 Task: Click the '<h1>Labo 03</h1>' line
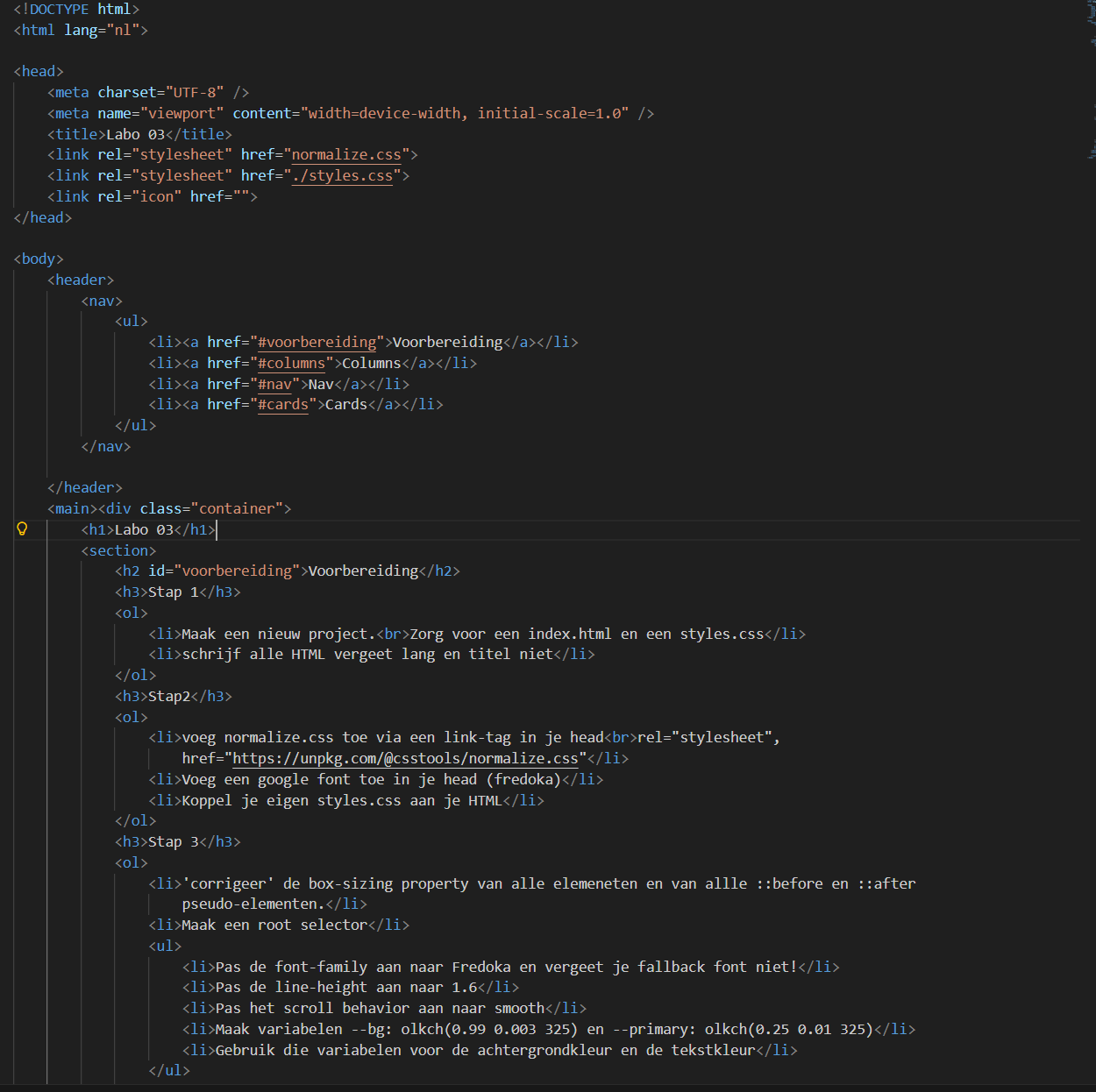click(x=148, y=530)
